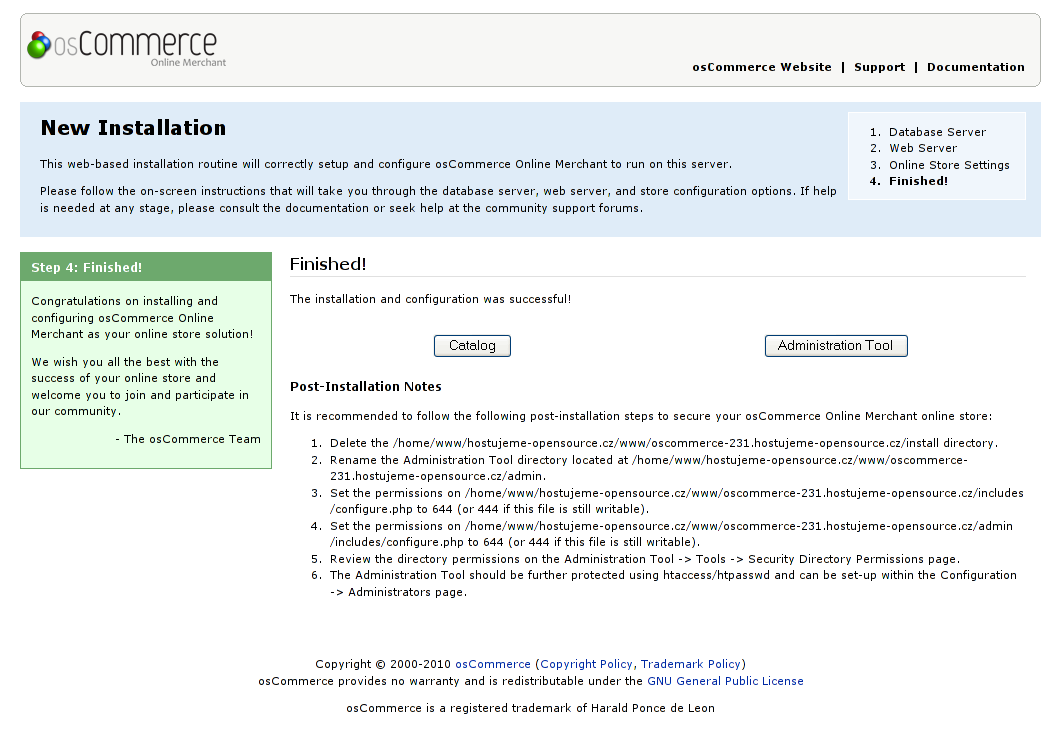Open the Administration Tool button

point(836,346)
